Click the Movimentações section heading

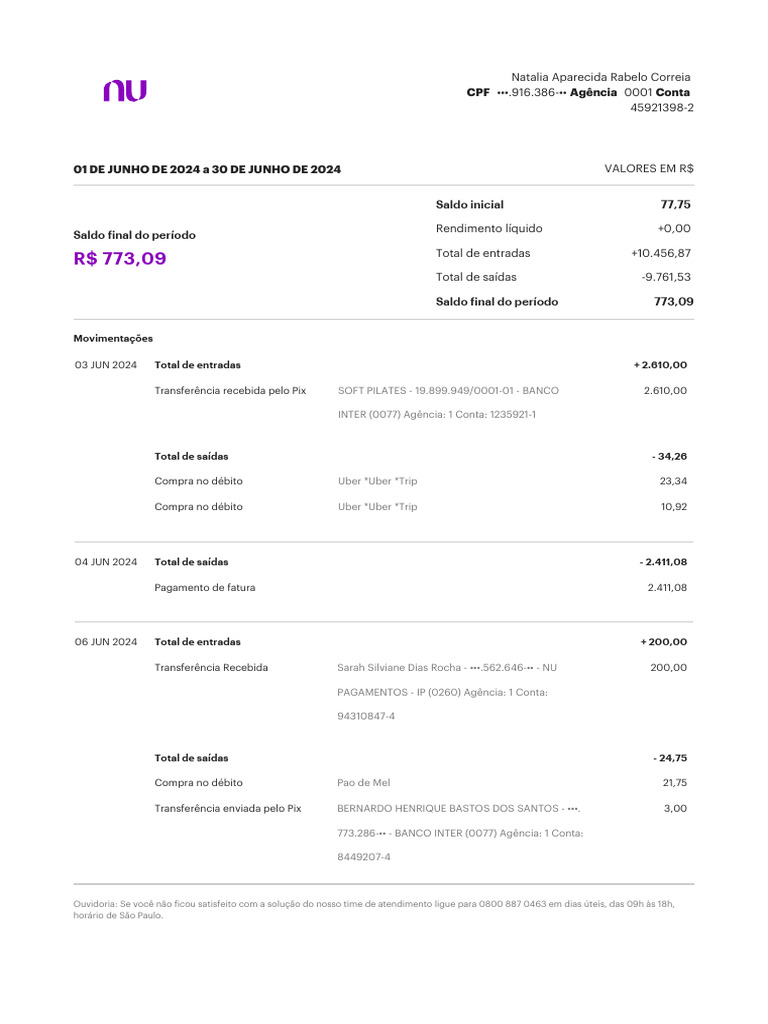[113, 339]
